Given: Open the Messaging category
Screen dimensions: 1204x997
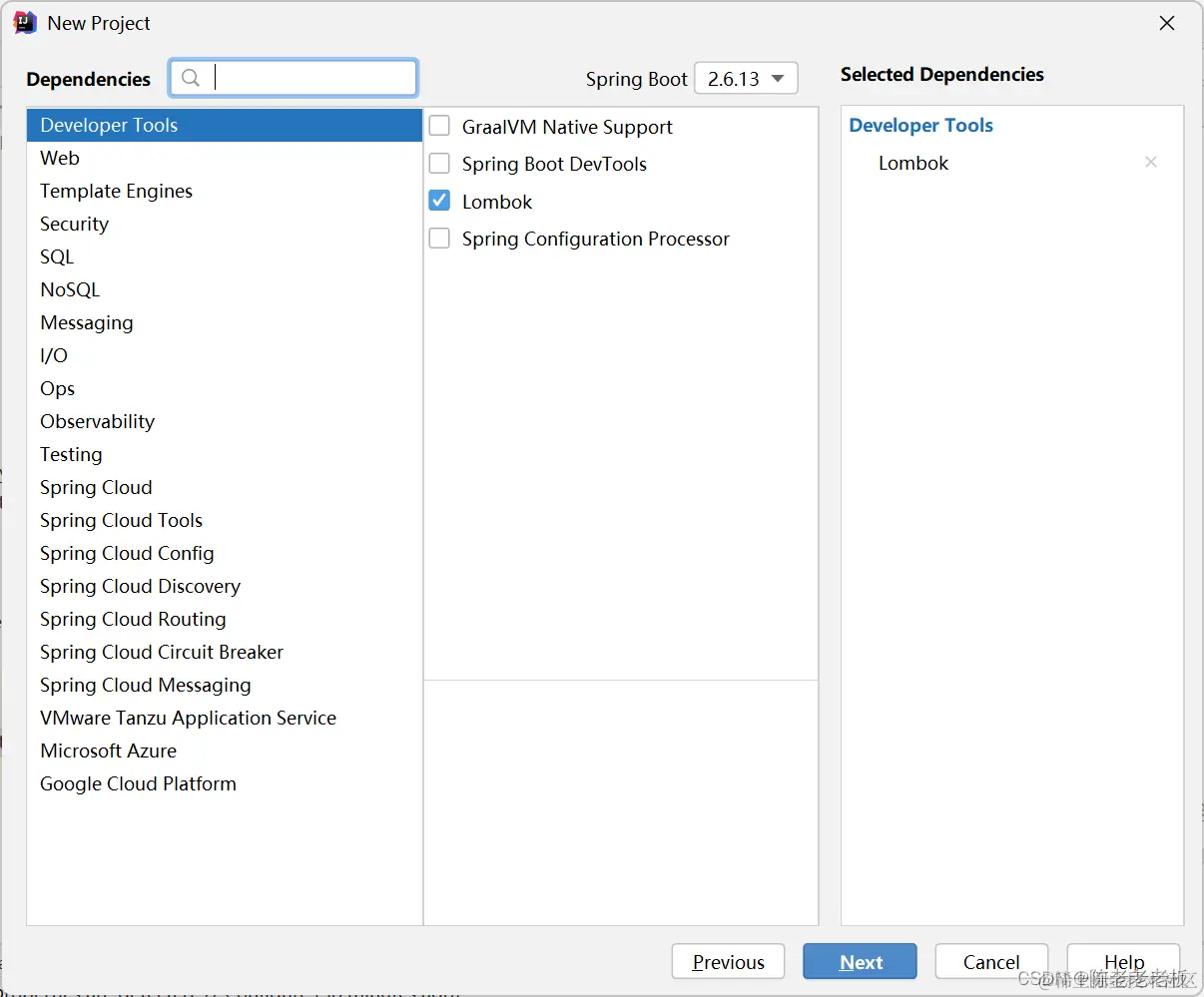Looking at the screenshot, I should click(x=225, y=322).
